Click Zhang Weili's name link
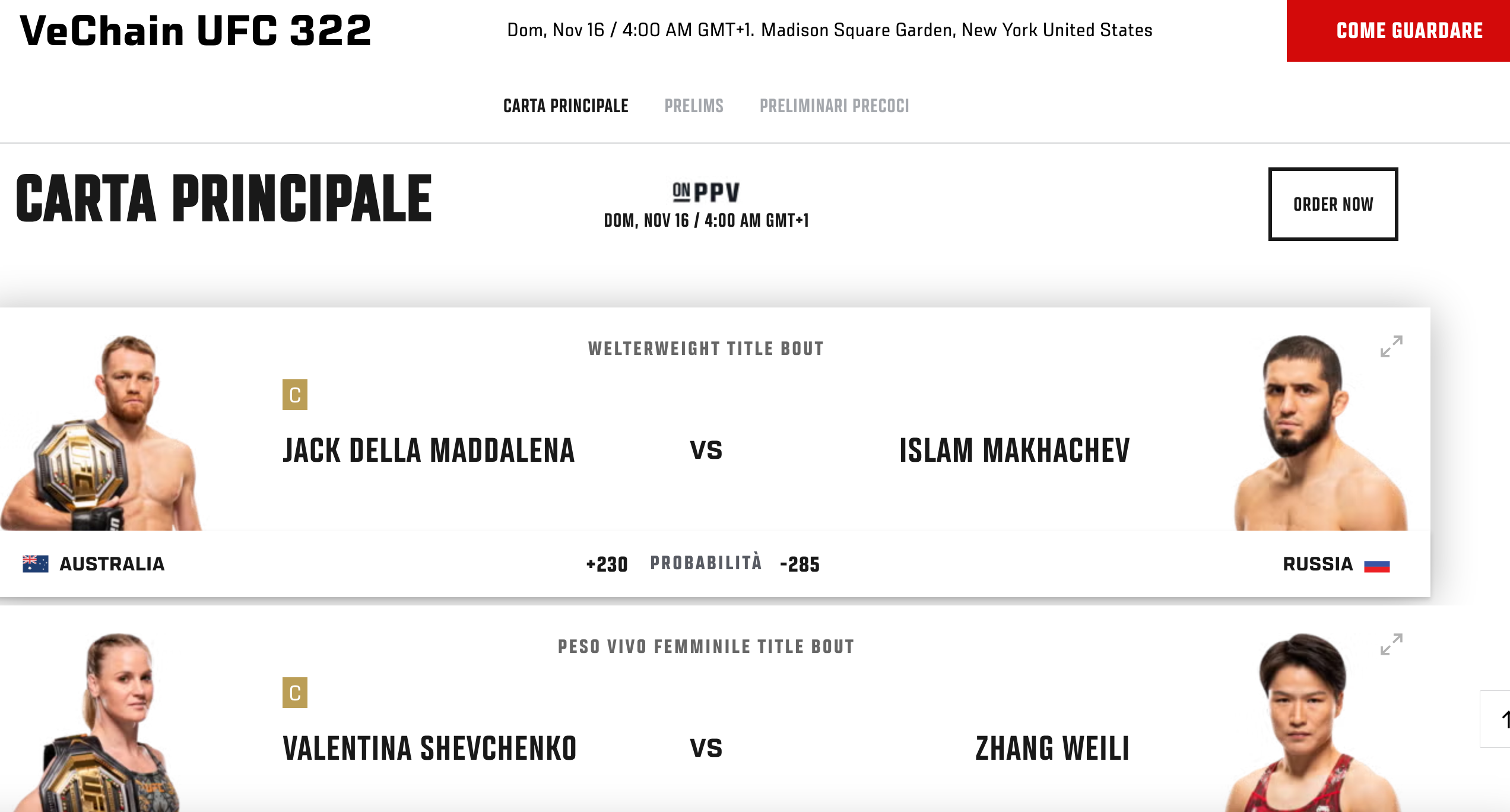 (1052, 748)
